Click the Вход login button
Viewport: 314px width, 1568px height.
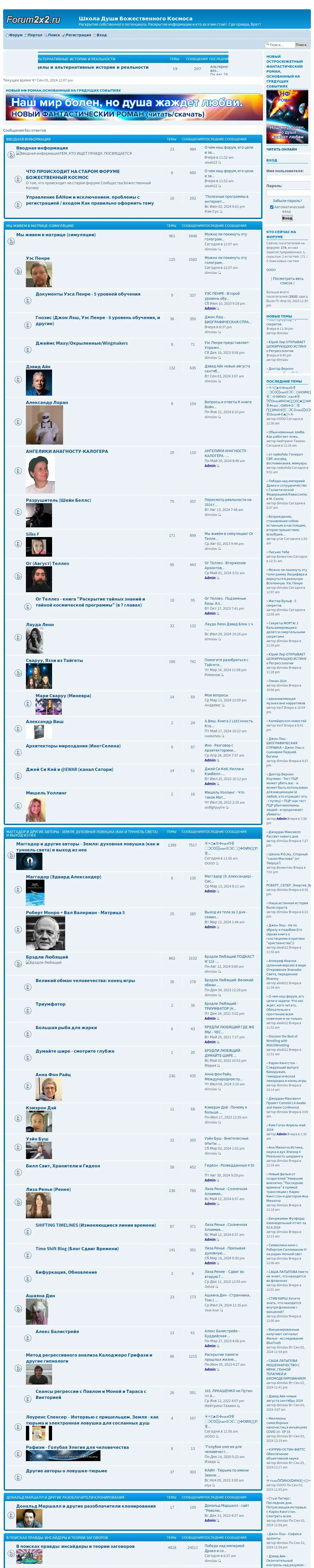(x=287, y=218)
